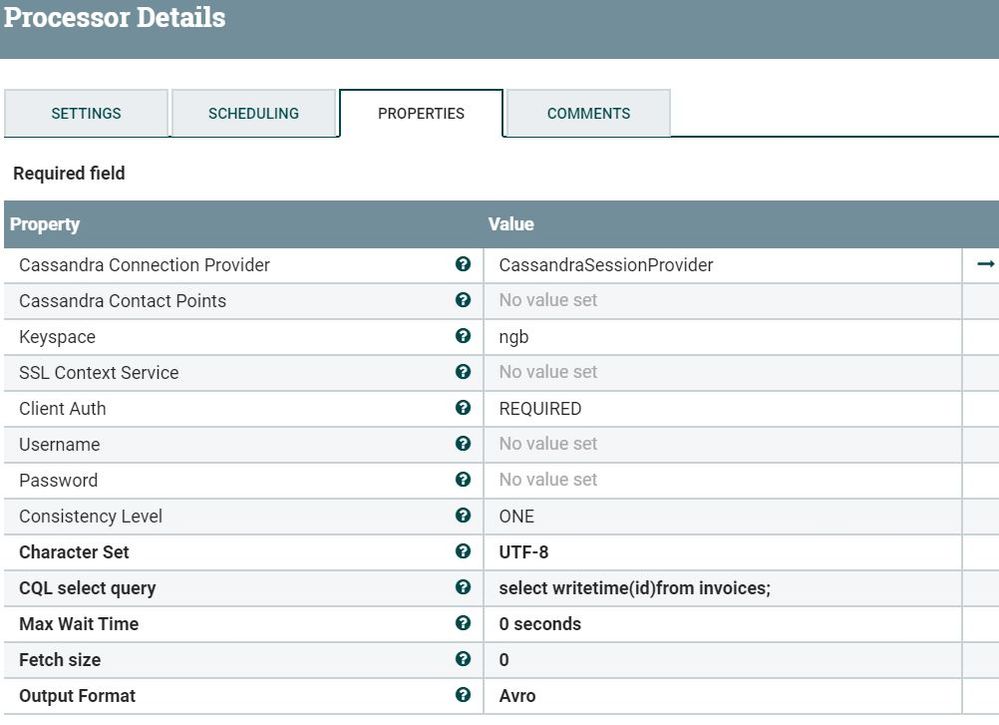Show help icon for Password property
The image size is (999, 725).
tap(463, 479)
